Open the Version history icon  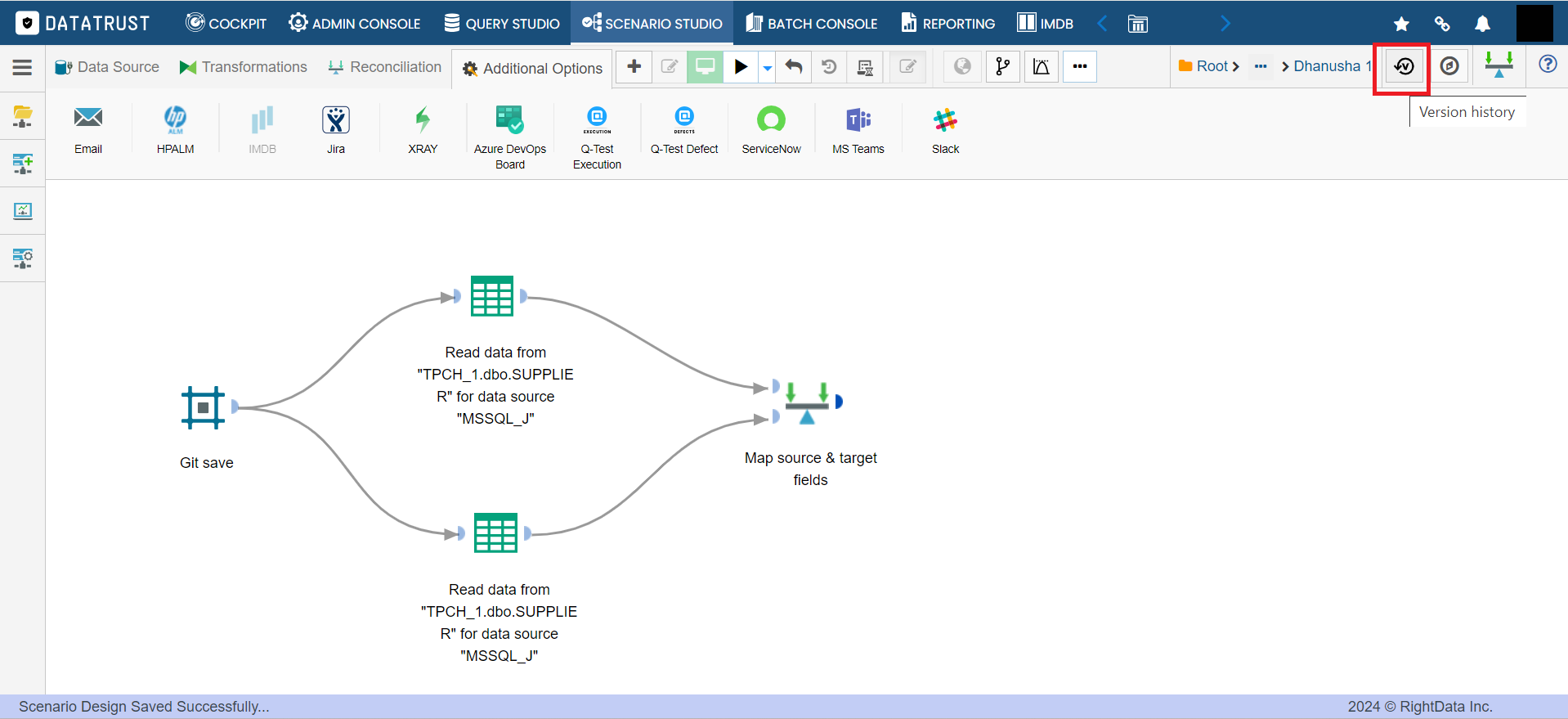click(x=1404, y=66)
